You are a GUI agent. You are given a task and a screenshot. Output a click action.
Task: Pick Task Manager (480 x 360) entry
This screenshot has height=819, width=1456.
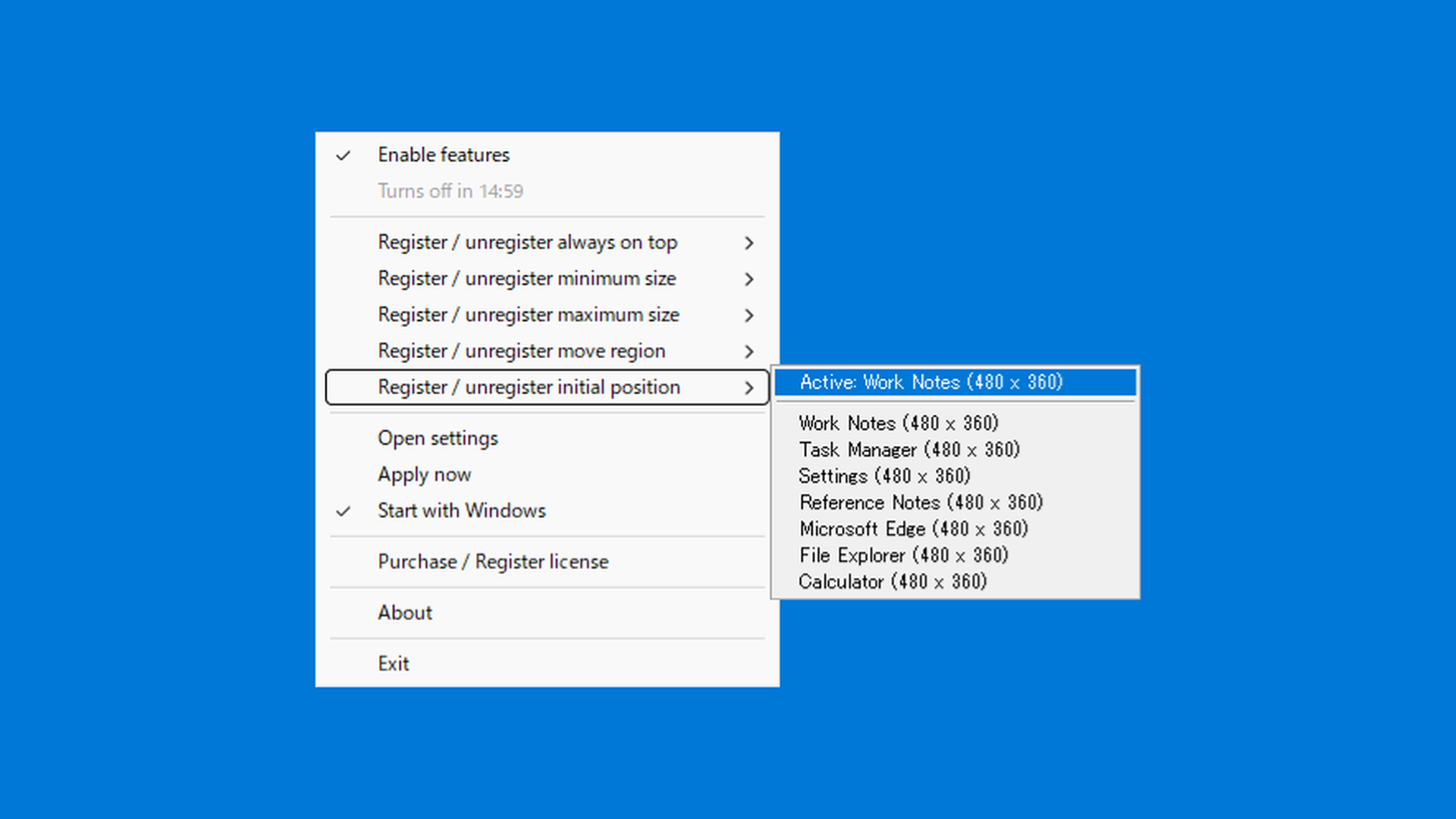point(955,450)
